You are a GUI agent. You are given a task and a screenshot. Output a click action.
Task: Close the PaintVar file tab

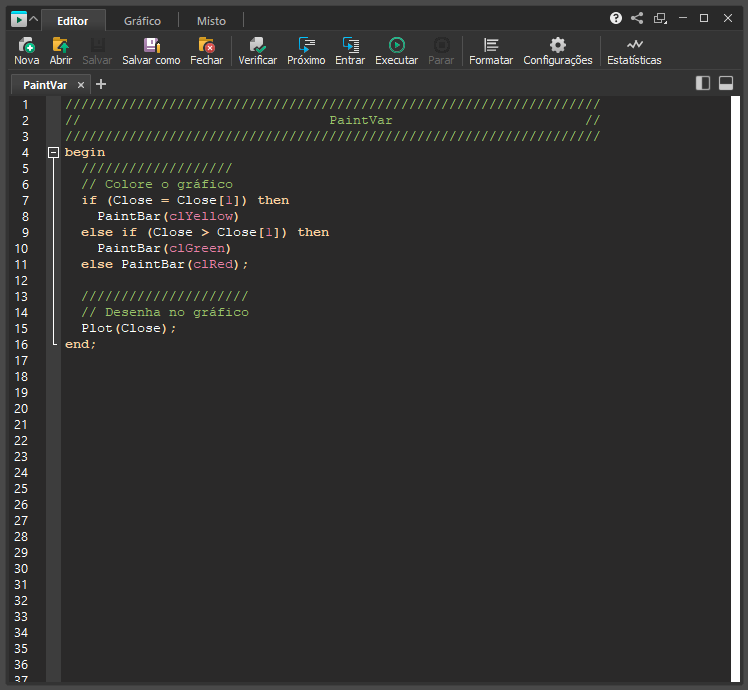[x=82, y=85]
